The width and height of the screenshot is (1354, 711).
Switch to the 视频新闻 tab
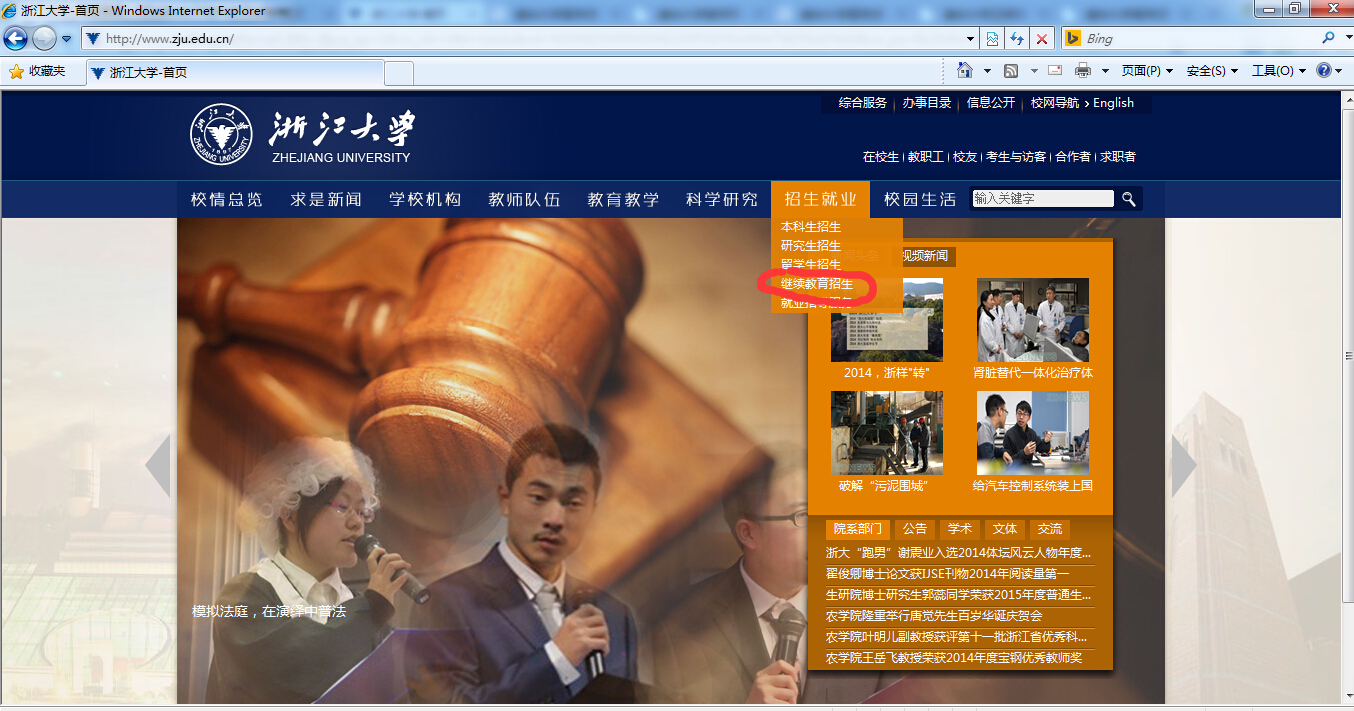coord(924,256)
